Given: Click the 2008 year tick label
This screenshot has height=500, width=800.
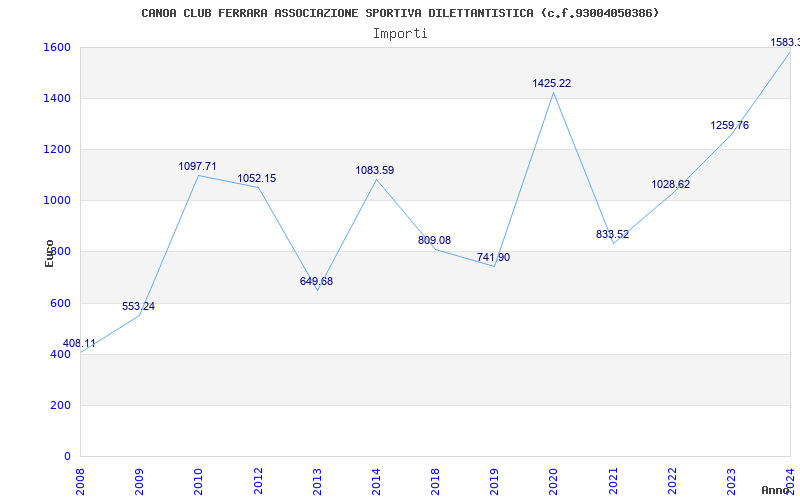Looking at the screenshot, I should 81,481.
